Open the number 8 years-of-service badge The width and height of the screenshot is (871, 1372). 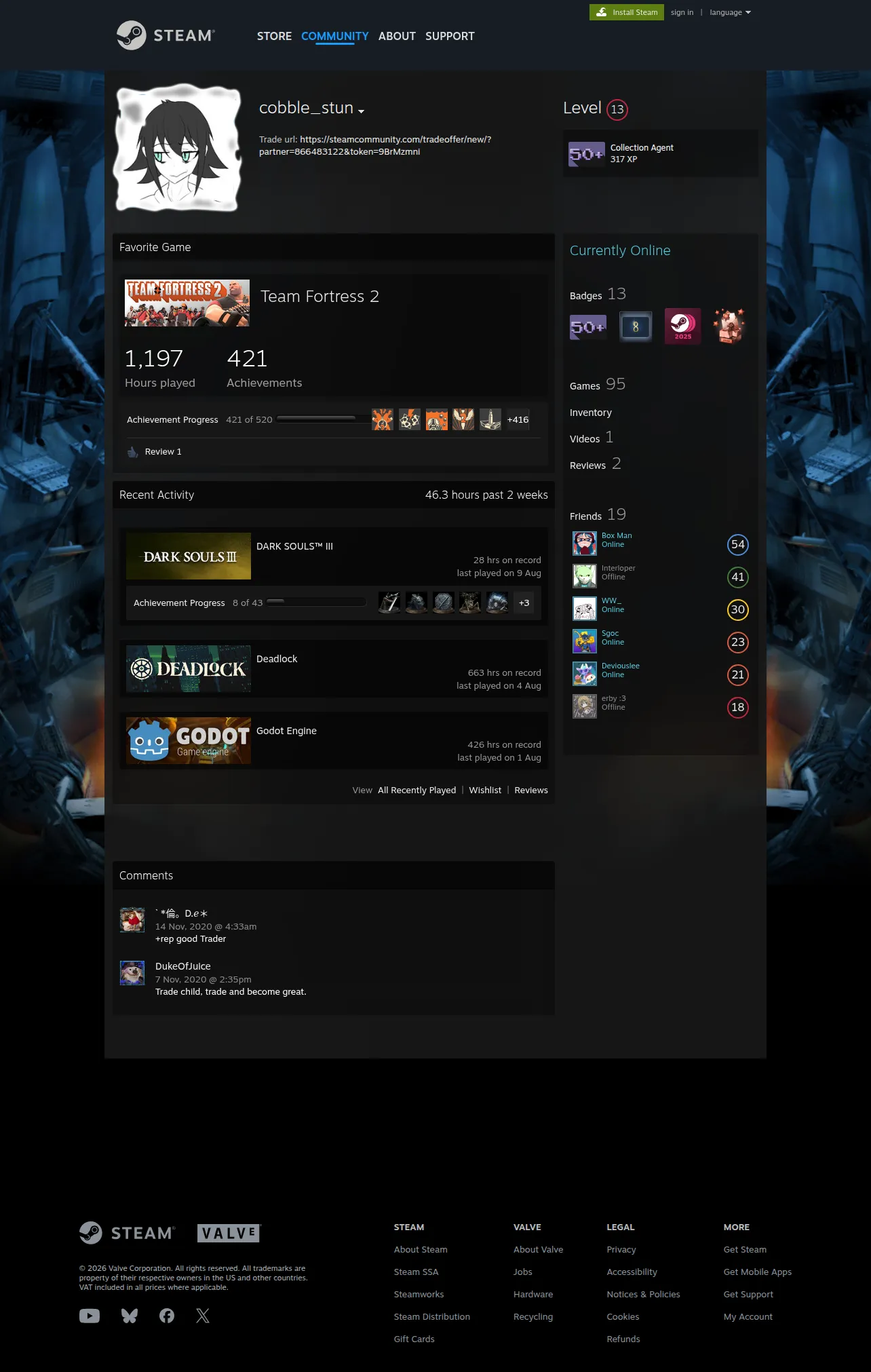(636, 327)
